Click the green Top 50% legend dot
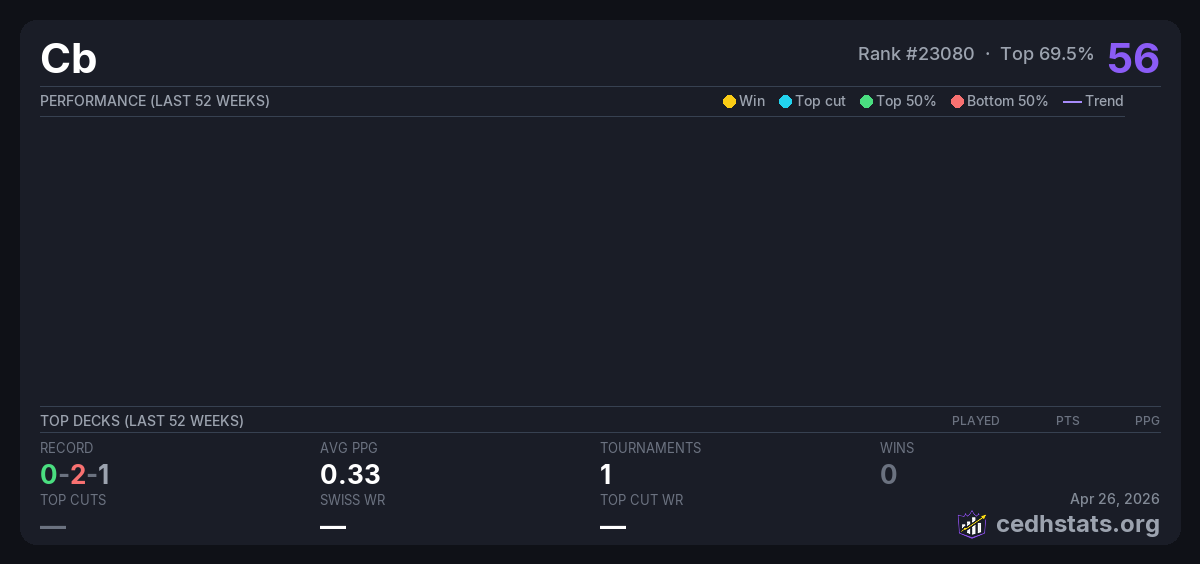 point(866,101)
